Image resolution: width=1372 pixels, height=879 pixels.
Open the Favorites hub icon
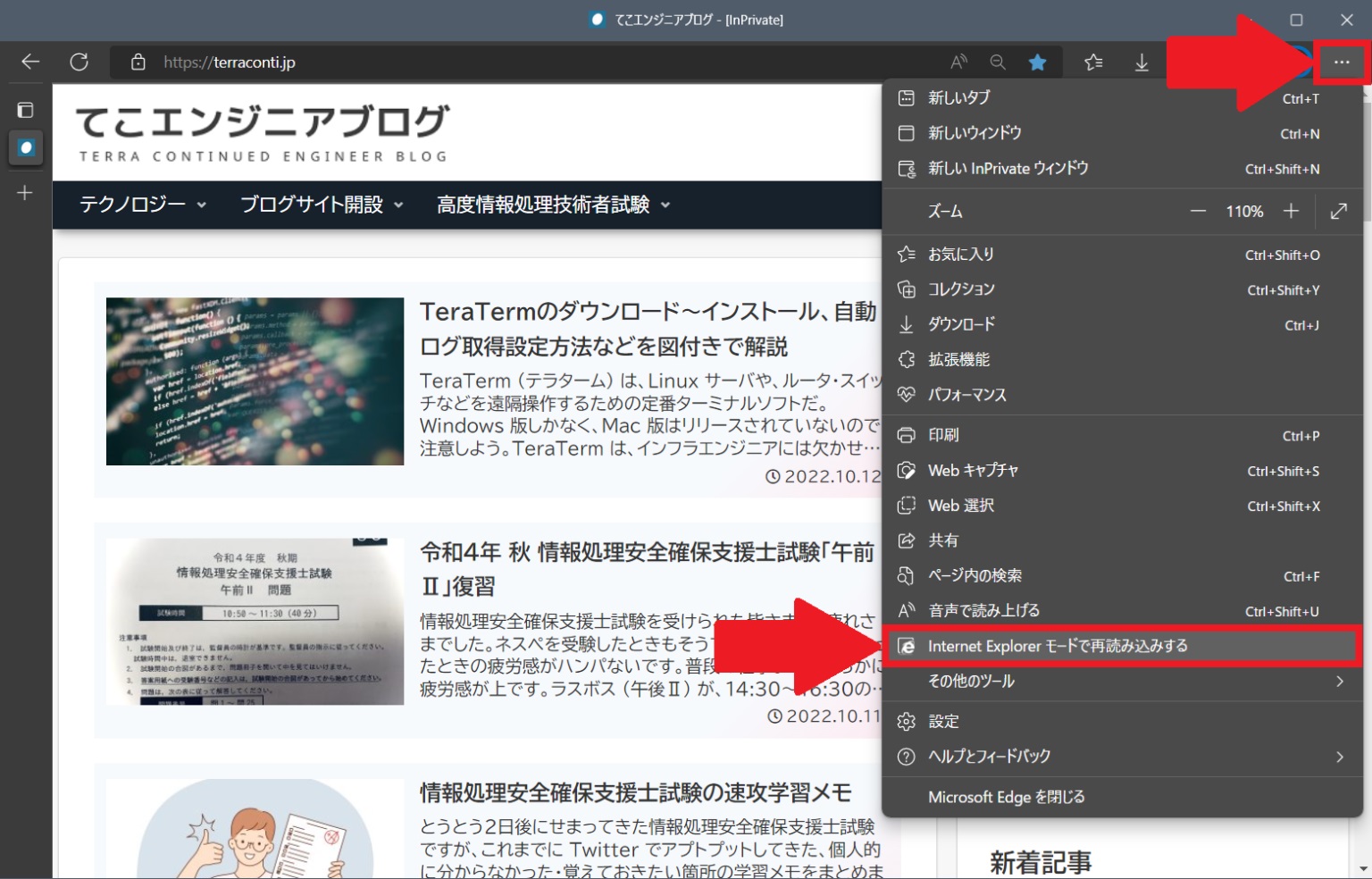[x=1092, y=62]
